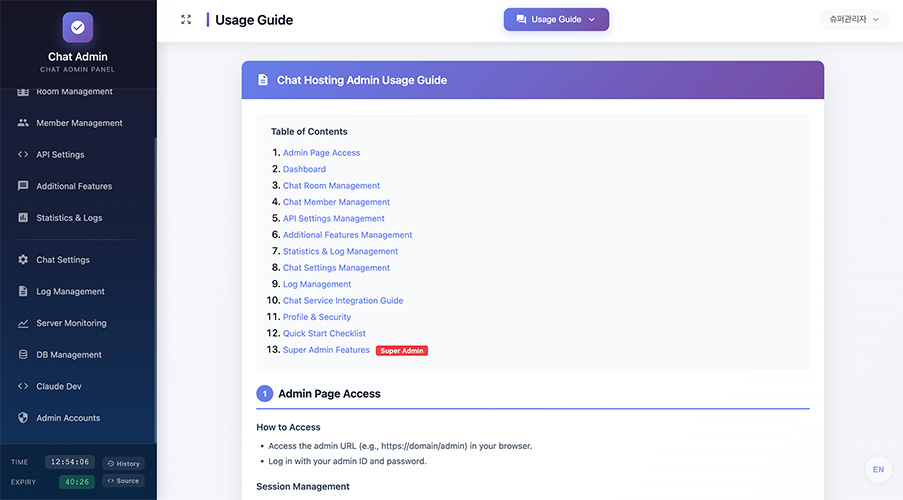This screenshot has height=500, width=903.
Task: Click the Room Management grid icon
Action: pos(23,92)
